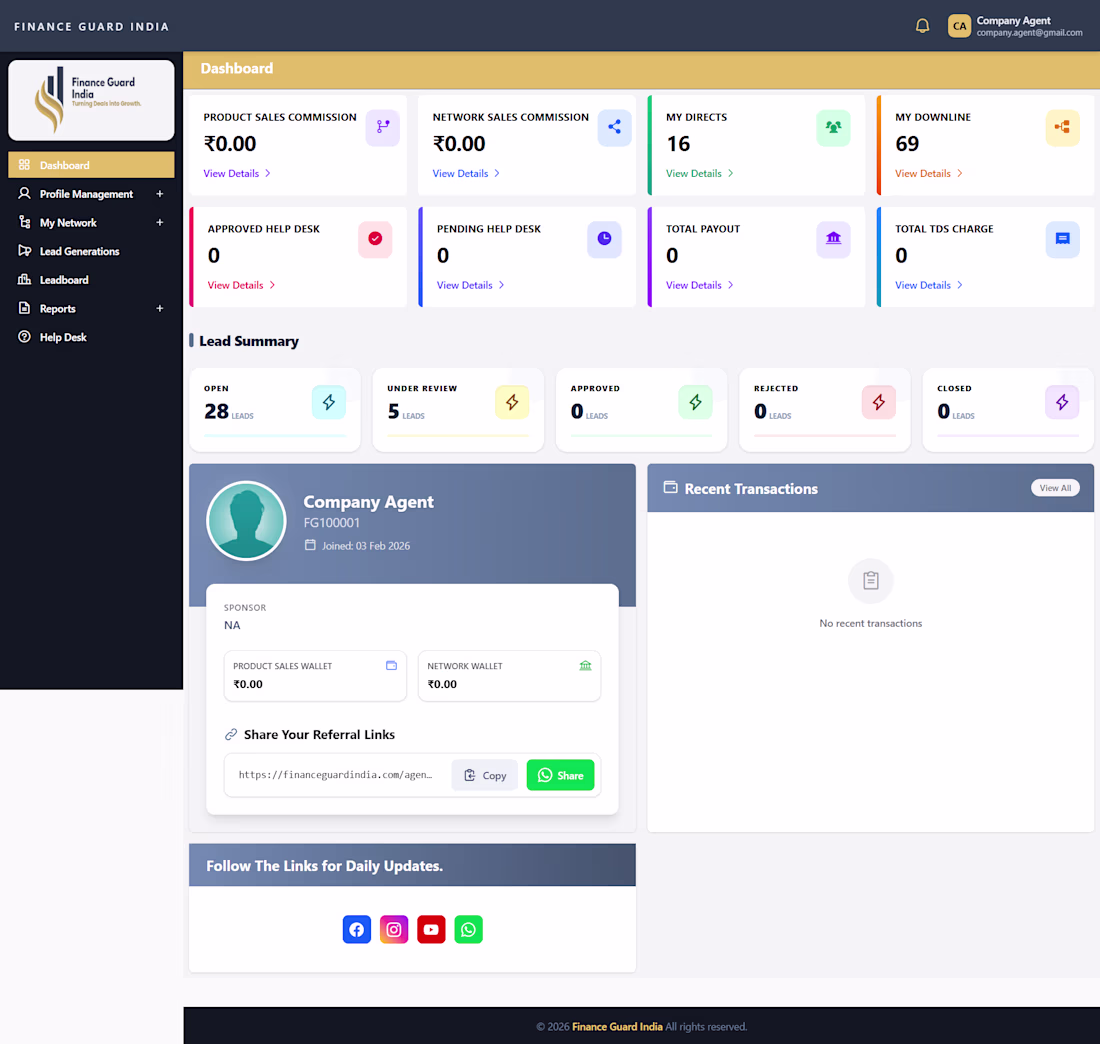Click View All transactions button
The height and width of the screenshot is (1044, 1100).
1055,488
